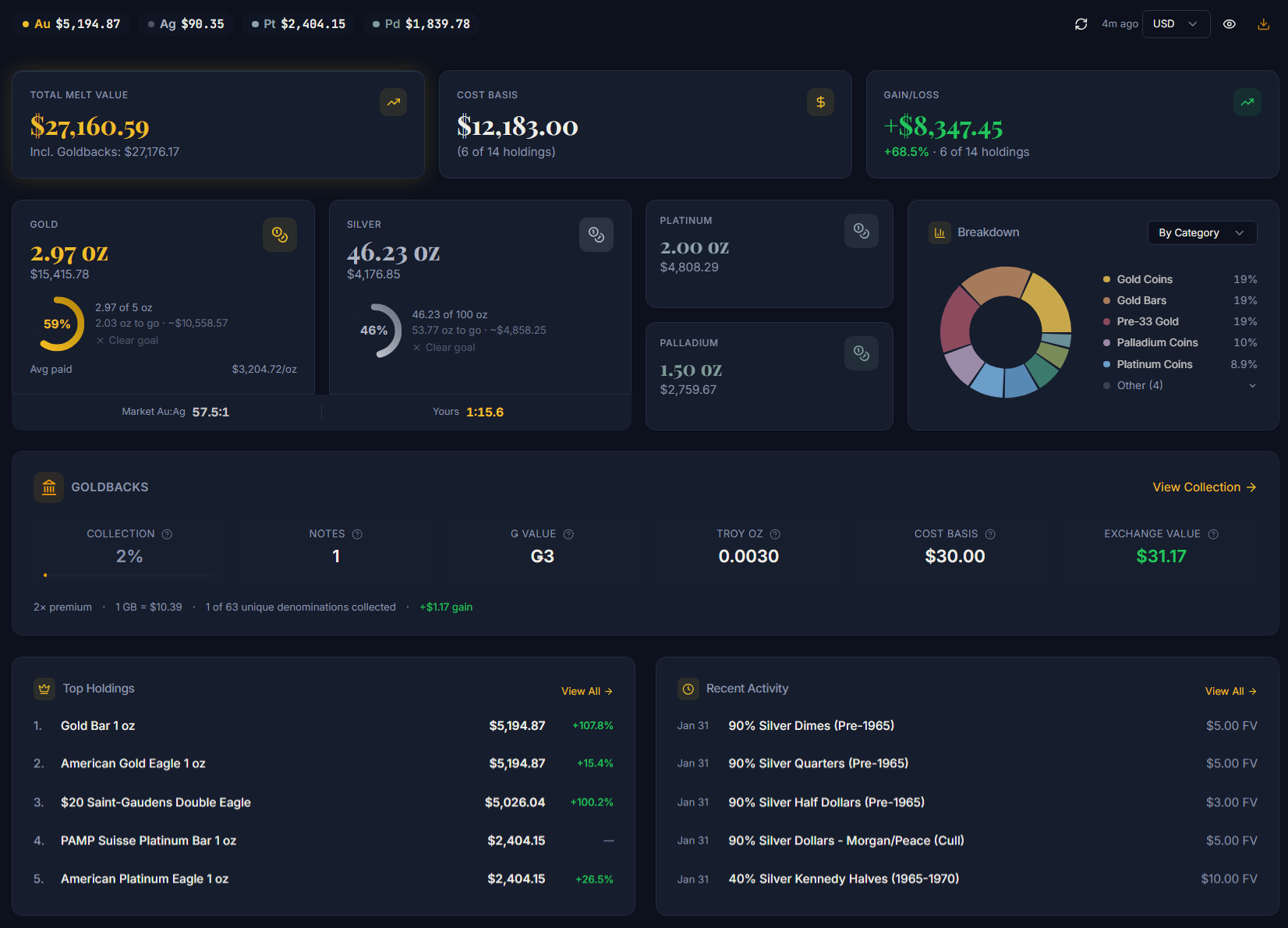Image resolution: width=1288 pixels, height=928 pixels.
Task: Select the coins icon on the Gold card
Action: tap(280, 235)
